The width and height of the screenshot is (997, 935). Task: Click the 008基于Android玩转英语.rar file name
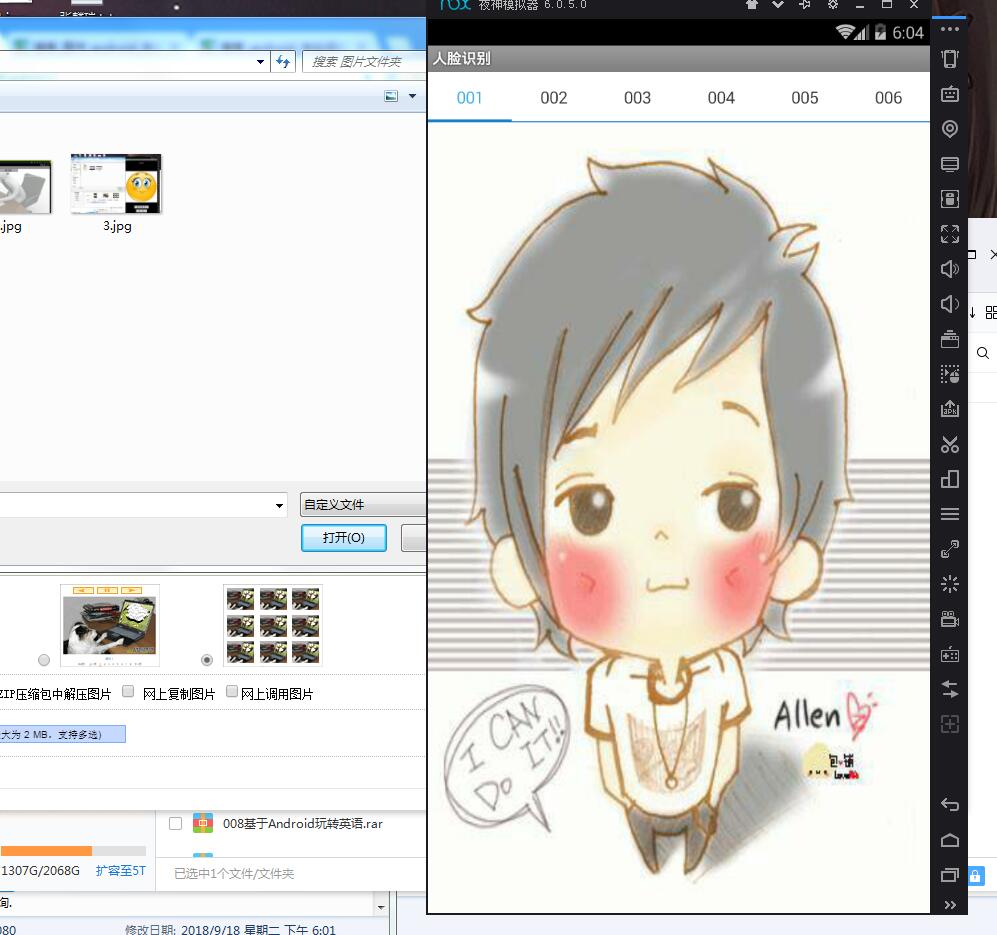(x=303, y=824)
